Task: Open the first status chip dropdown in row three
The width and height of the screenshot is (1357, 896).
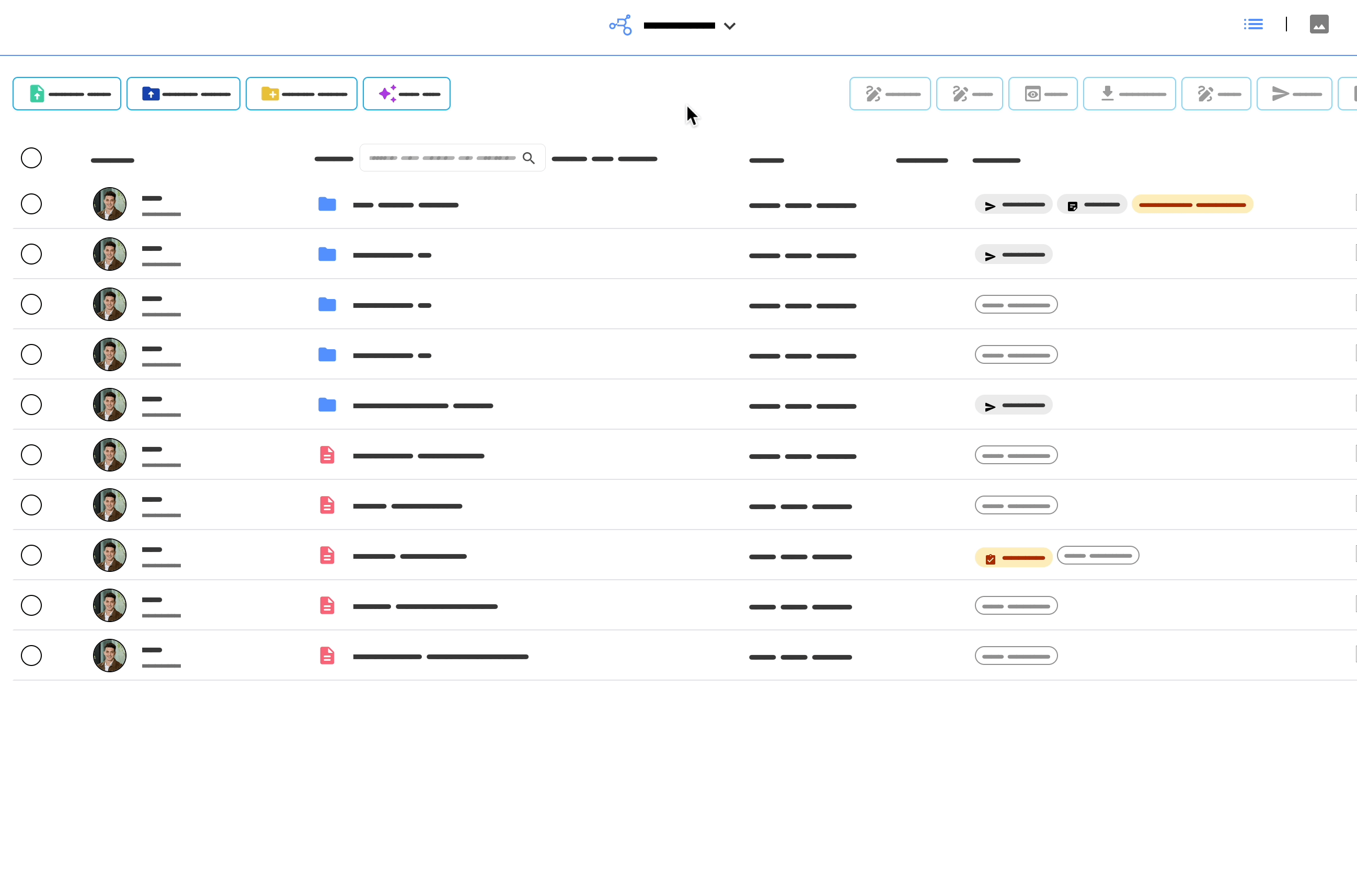Action: click(x=1016, y=304)
